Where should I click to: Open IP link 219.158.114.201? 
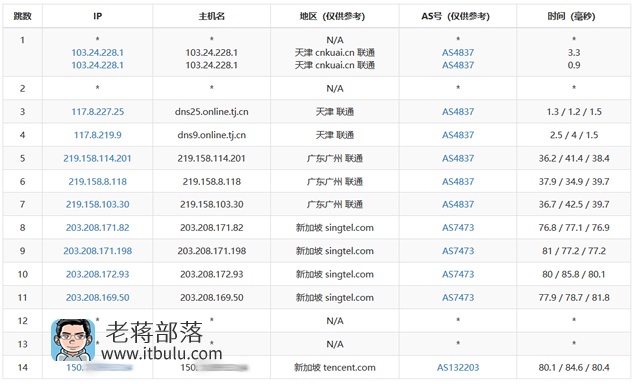coord(98,158)
